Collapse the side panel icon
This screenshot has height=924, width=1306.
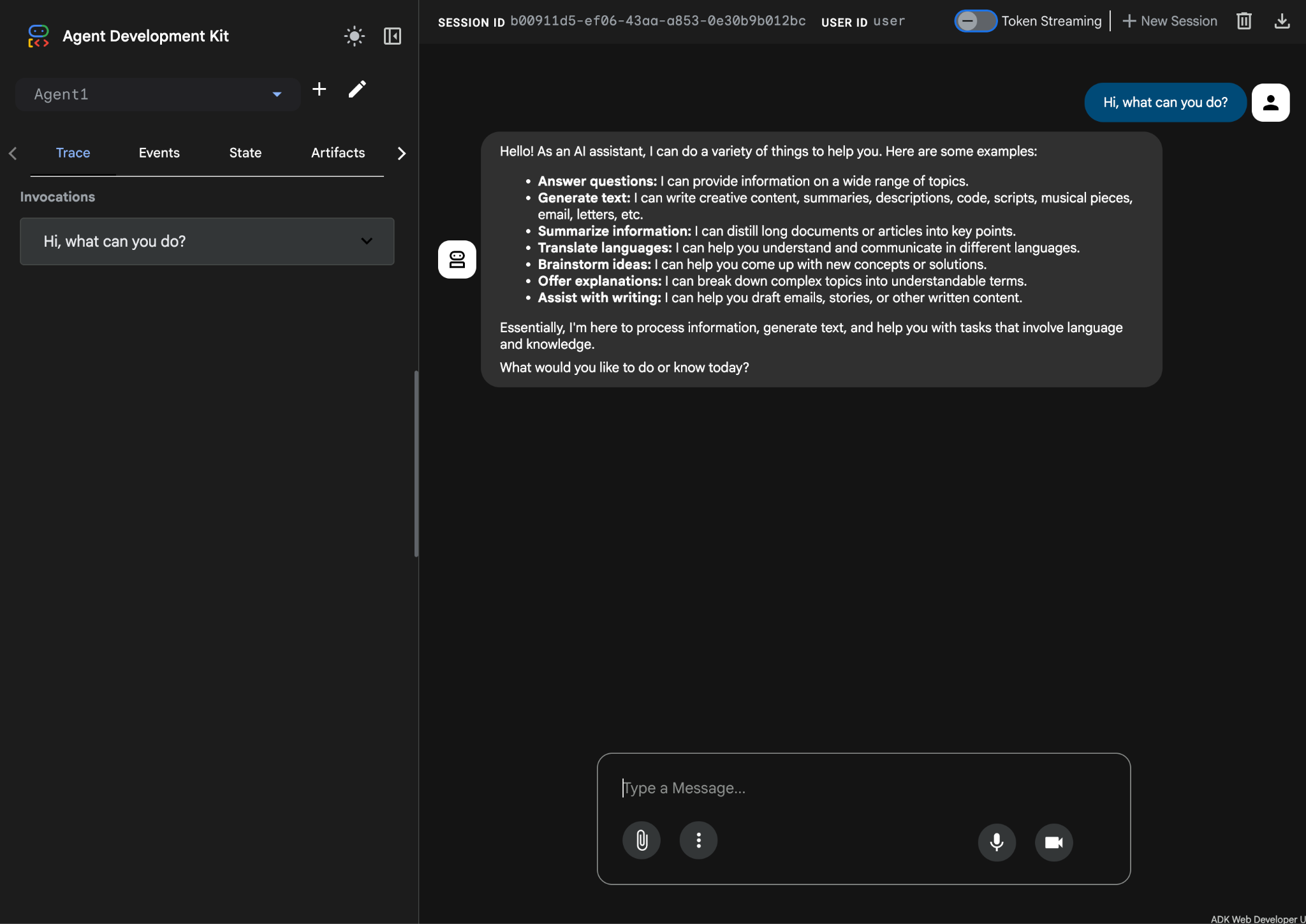(x=392, y=36)
